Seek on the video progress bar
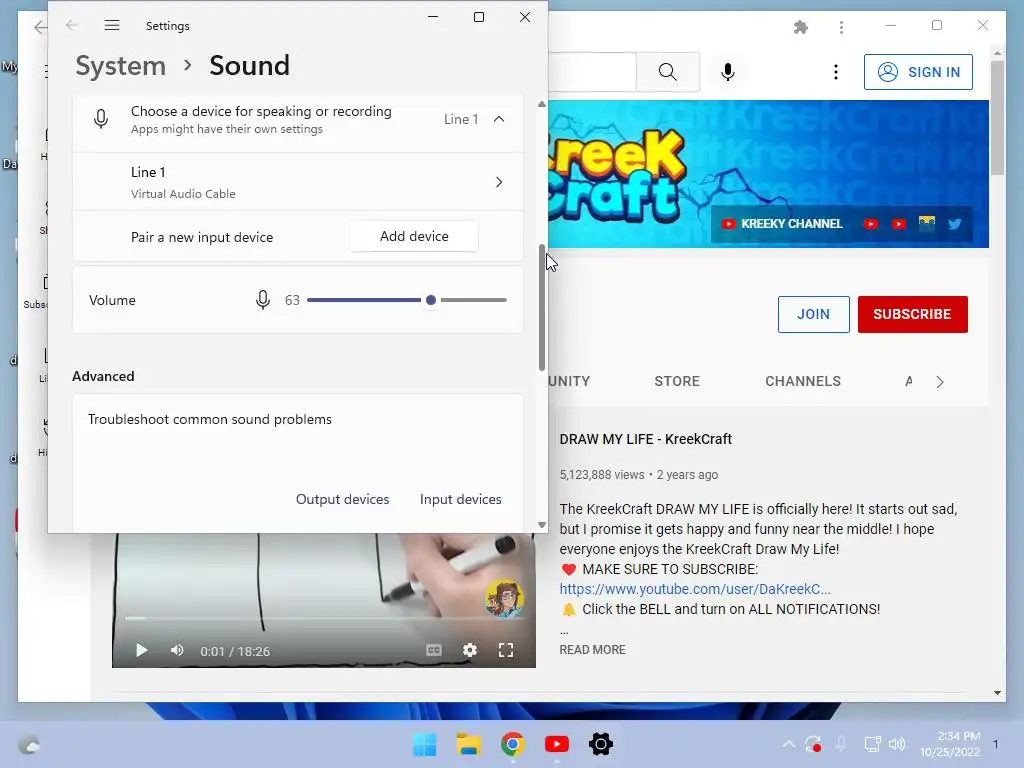The image size is (1024, 768). click(x=324, y=618)
